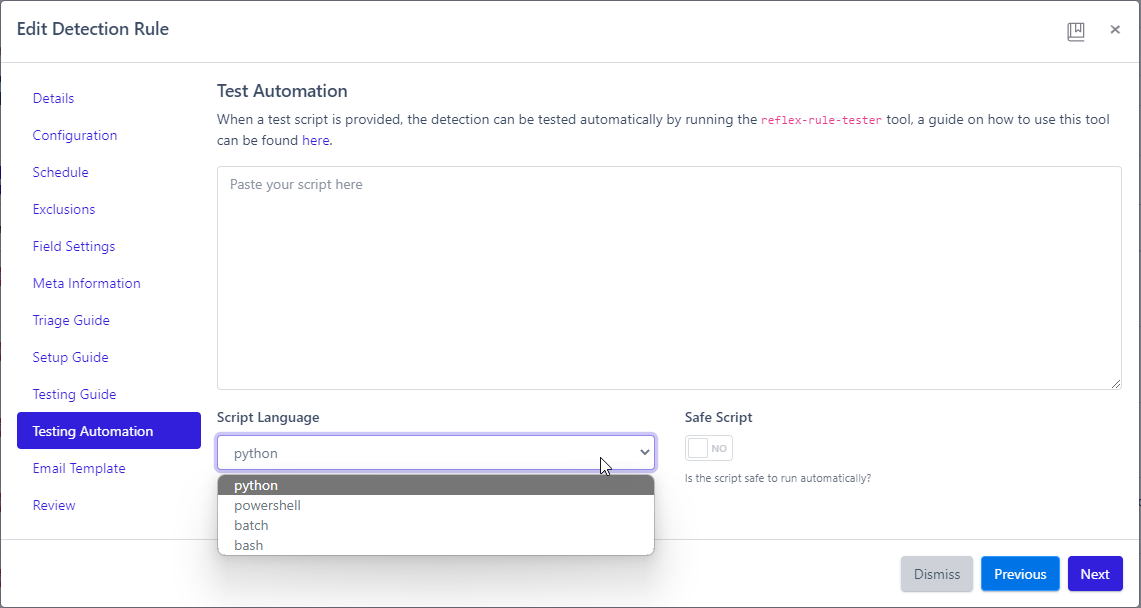Image resolution: width=1141 pixels, height=608 pixels.
Task: Open the Exclusions section
Action: point(63,209)
